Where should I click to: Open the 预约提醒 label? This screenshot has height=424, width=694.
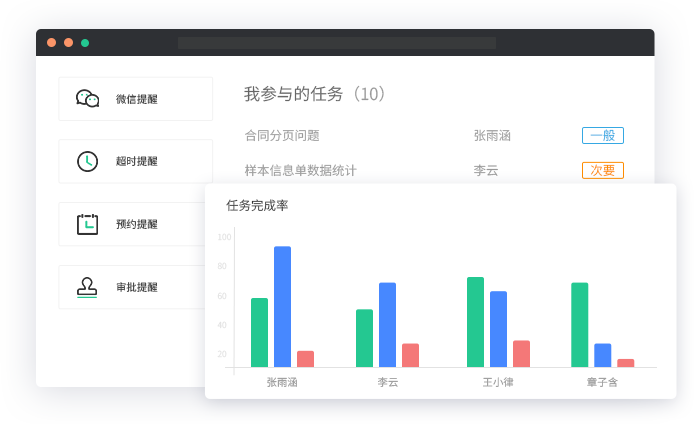click(x=137, y=224)
